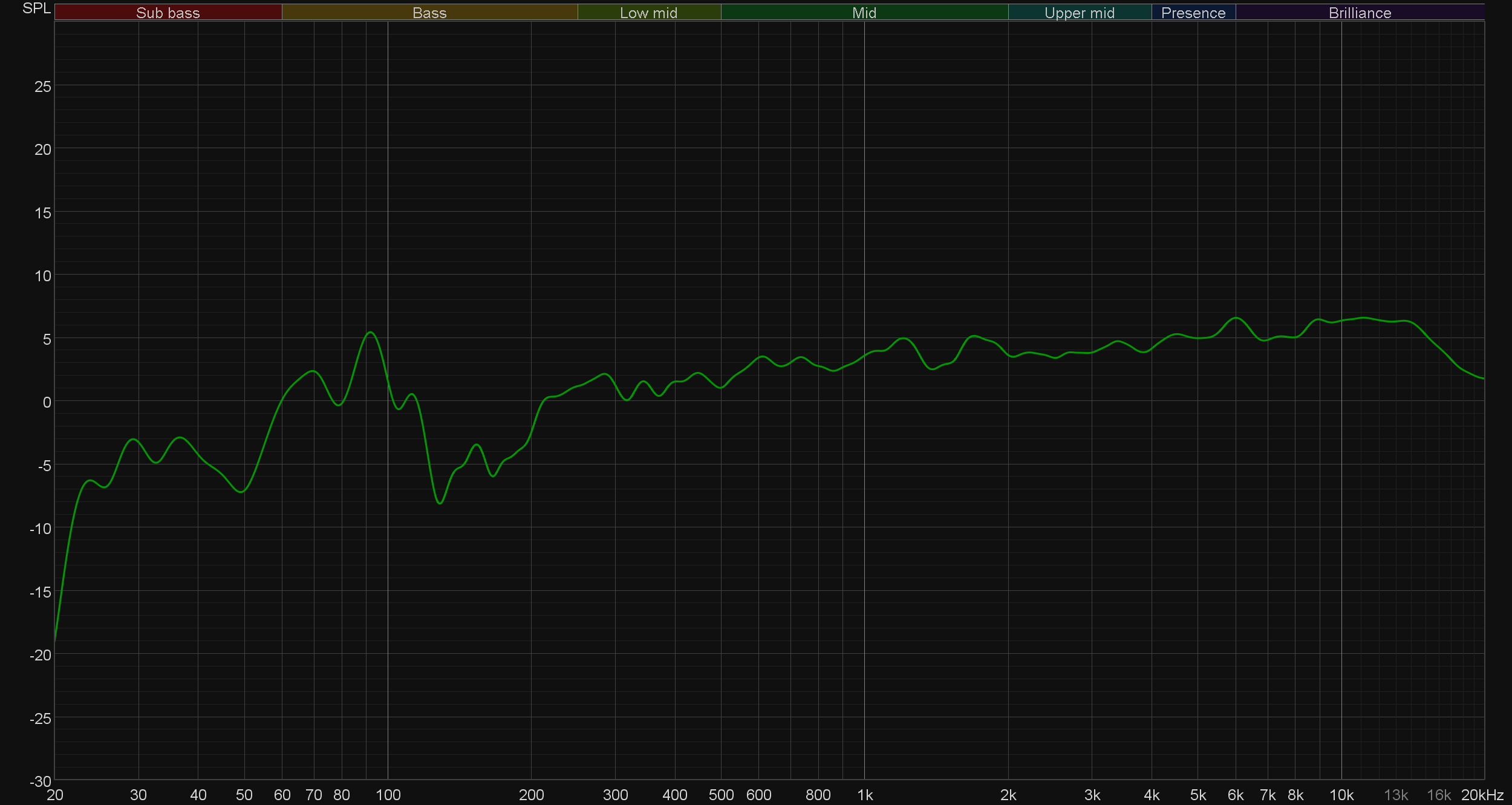Image resolution: width=1512 pixels, height=805 pixels.
Task: Click the curve peak near 90 Hz
Action: pos(371,332)
